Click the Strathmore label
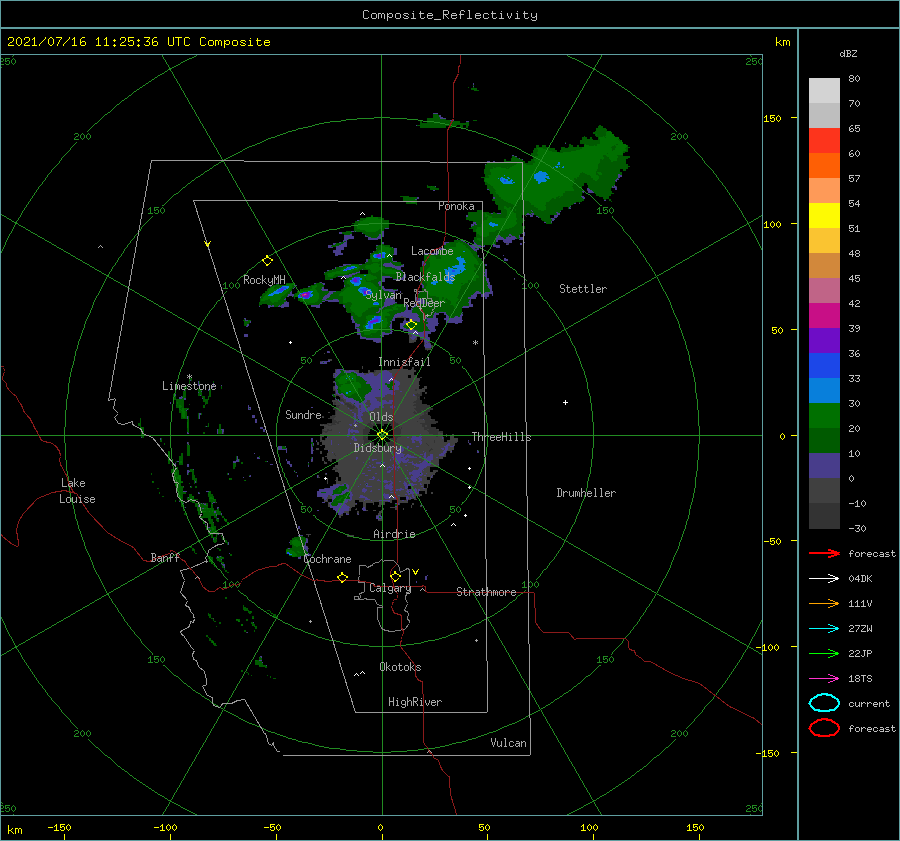This screenshot has height=841, width=900. click(x=486, y=592)
